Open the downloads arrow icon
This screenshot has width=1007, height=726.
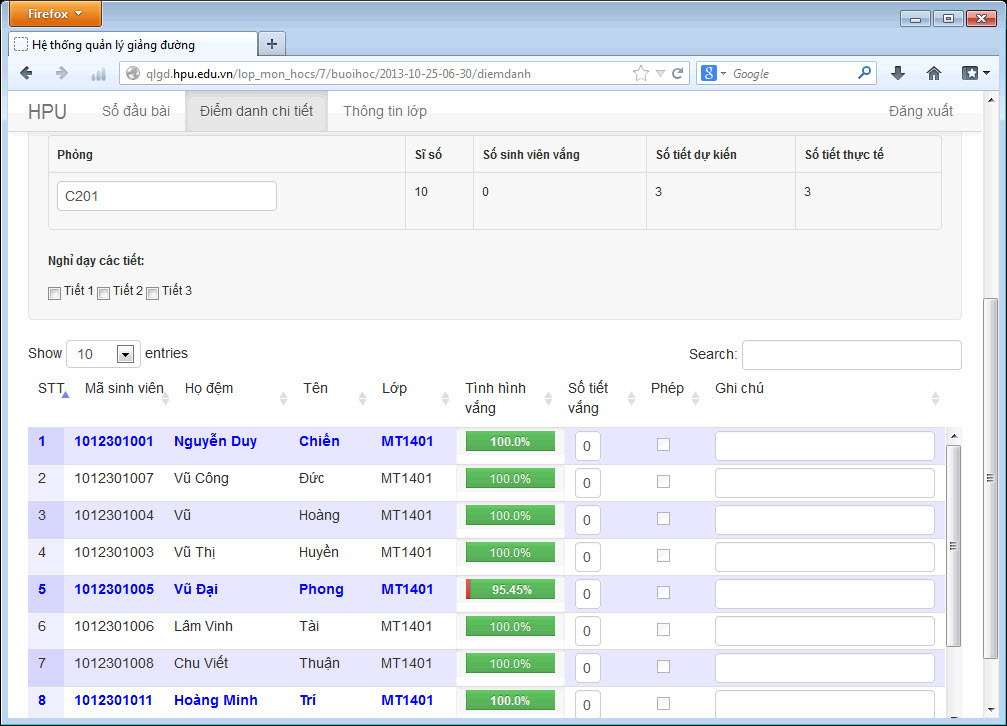point(897,73)
